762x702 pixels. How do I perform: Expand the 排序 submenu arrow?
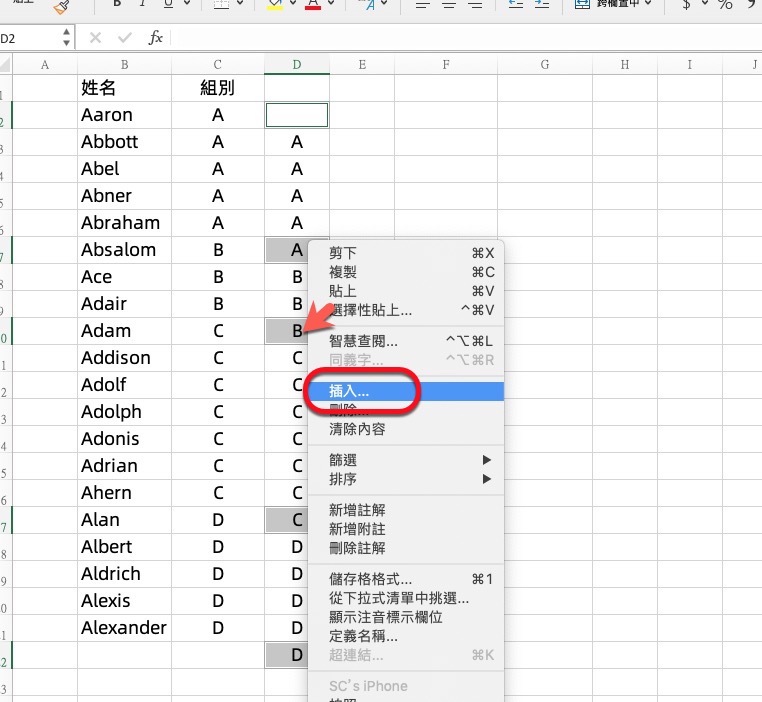[x=486, y=479]
